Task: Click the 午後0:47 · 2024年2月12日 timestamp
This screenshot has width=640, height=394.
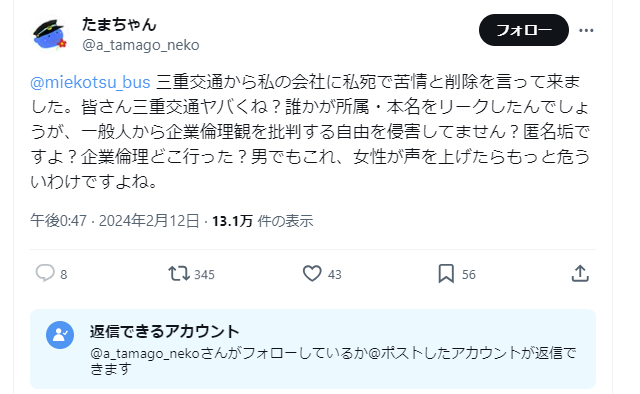Action: tap(115, 221)
